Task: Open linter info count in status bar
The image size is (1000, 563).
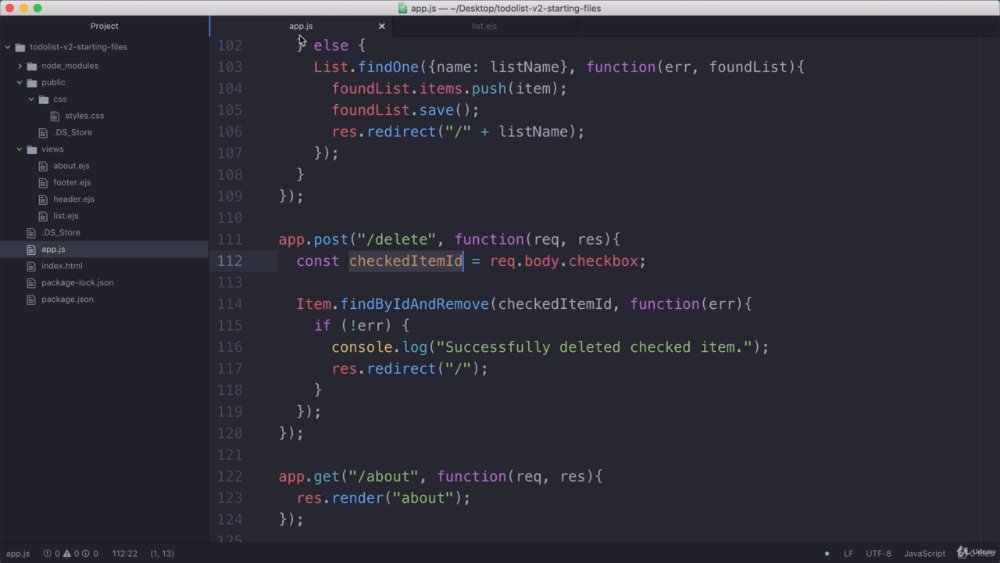Action: click(x=90, y=553)
